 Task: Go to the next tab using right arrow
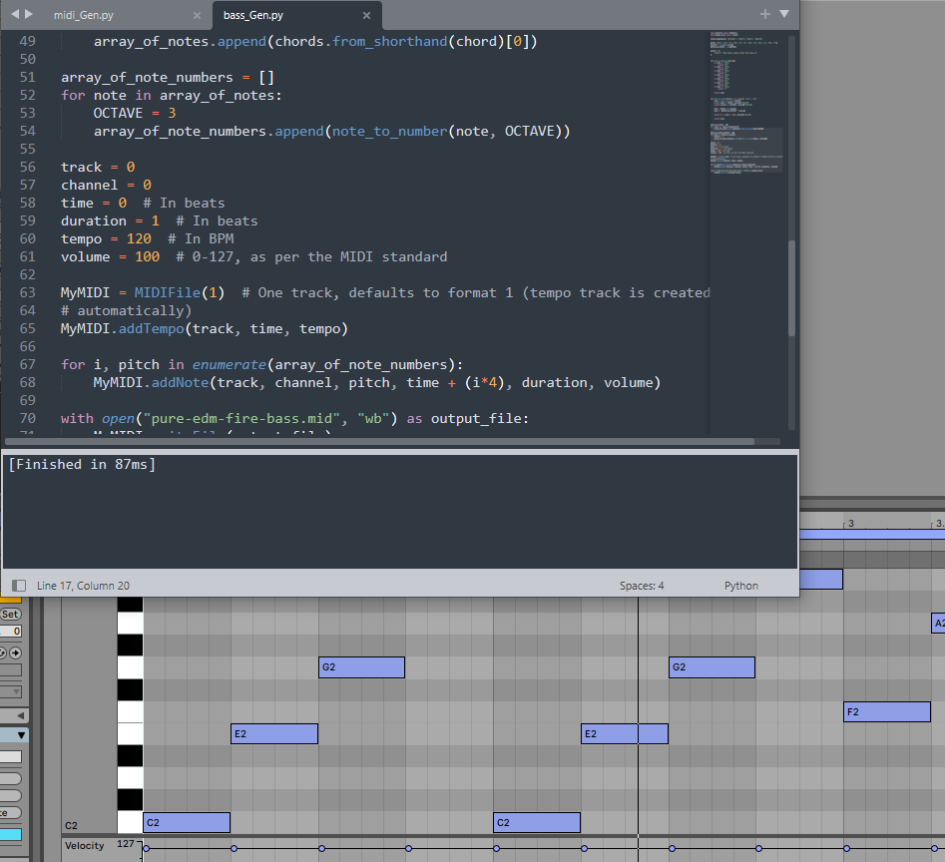click(x=28, y=14)
